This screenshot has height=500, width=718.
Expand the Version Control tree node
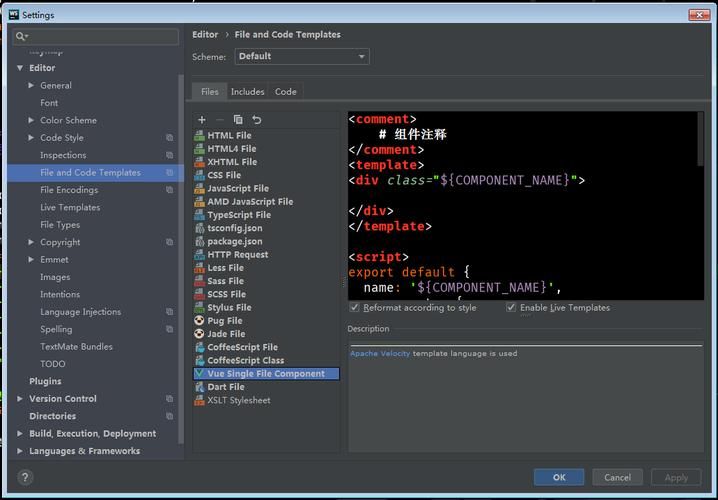point(21,399)
